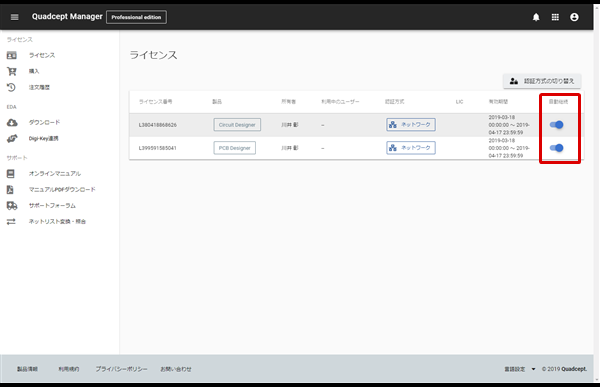Click the Professional edition badge
Screen dimensions: 600x387
(136, 17)
